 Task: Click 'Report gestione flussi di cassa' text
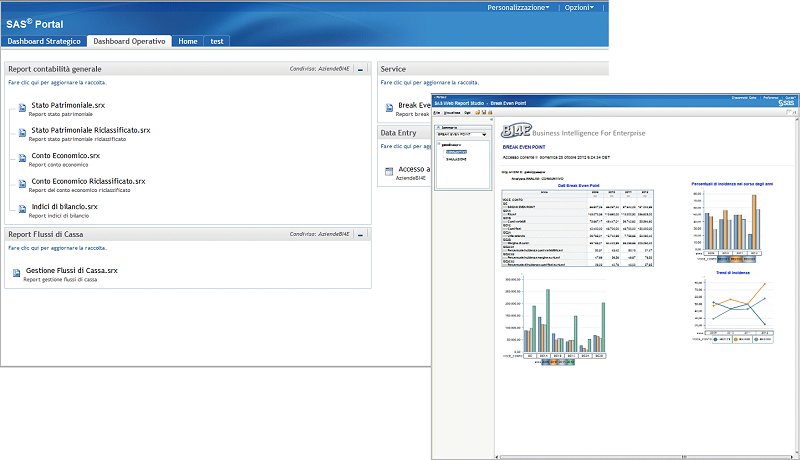[x=60, y=279]
